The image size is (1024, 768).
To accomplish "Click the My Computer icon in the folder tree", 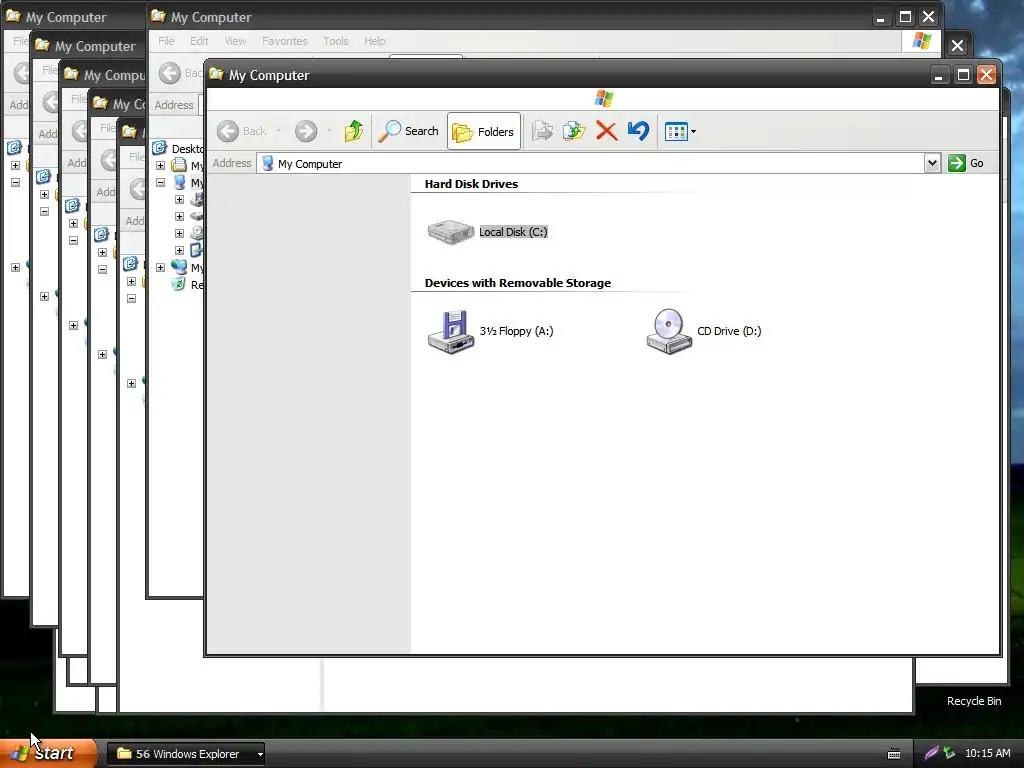I will pos(179,182).
